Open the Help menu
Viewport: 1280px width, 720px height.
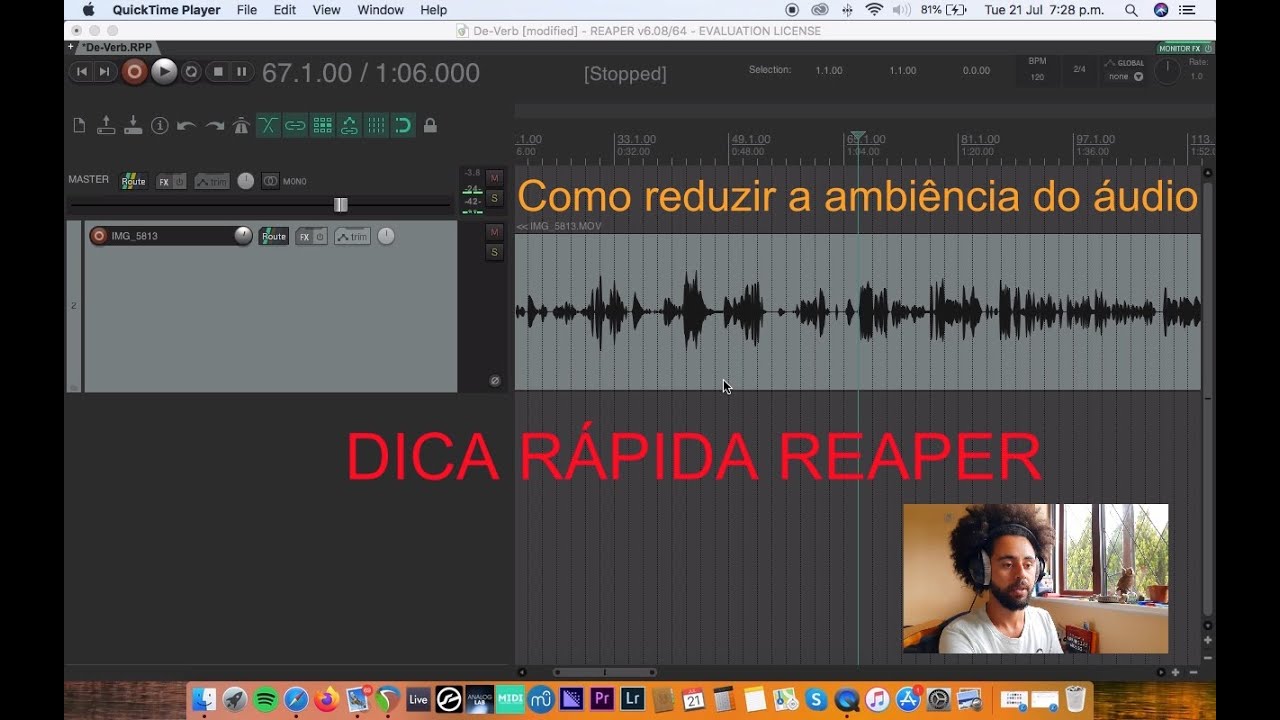point(434,10)
